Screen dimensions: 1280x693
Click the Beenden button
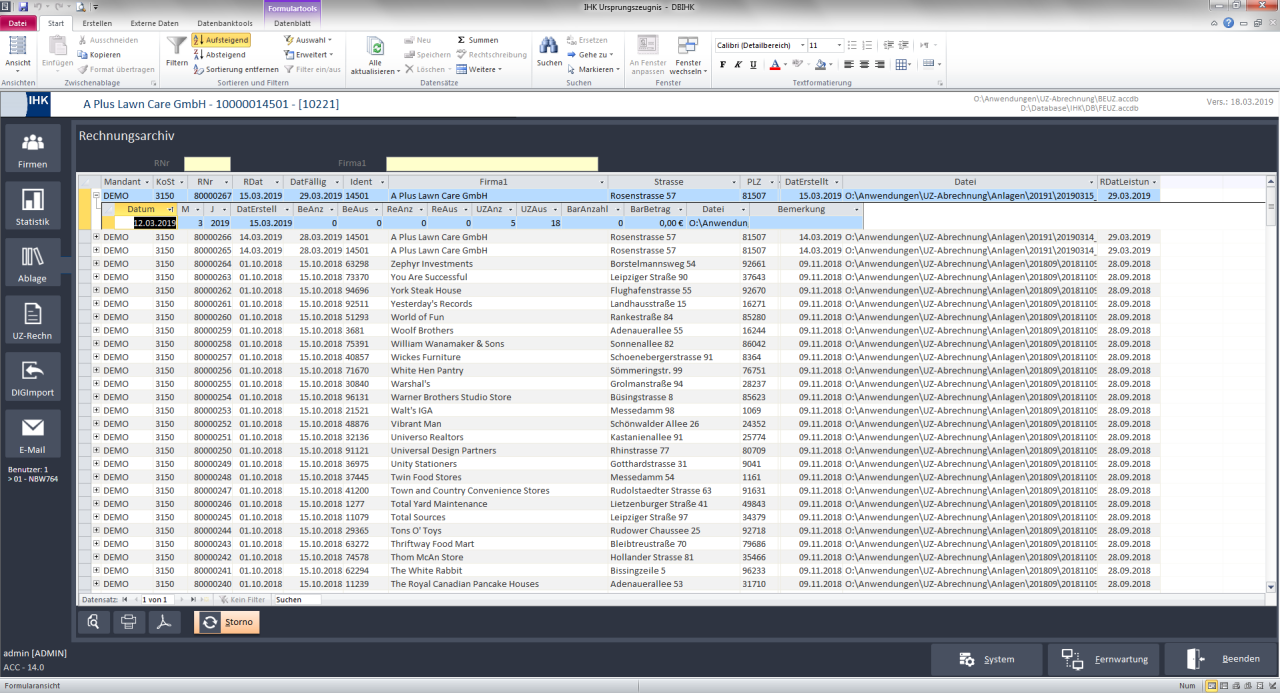pyautogui.click(x=1221, y=659)
